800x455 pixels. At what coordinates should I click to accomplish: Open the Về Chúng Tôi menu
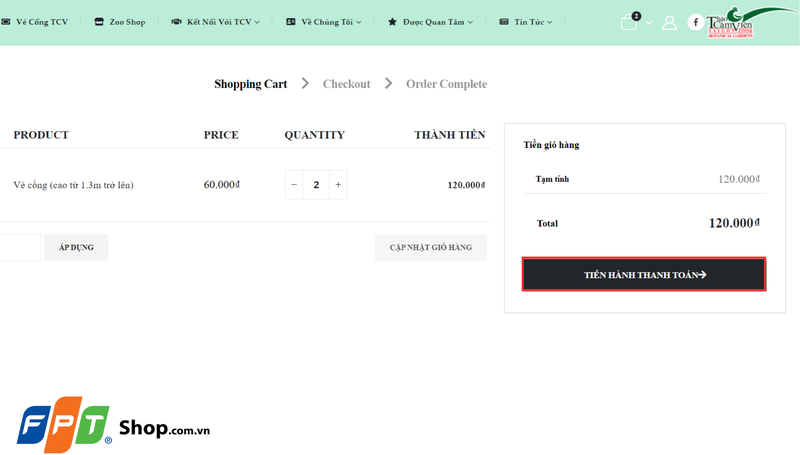(x=327, y=22)
